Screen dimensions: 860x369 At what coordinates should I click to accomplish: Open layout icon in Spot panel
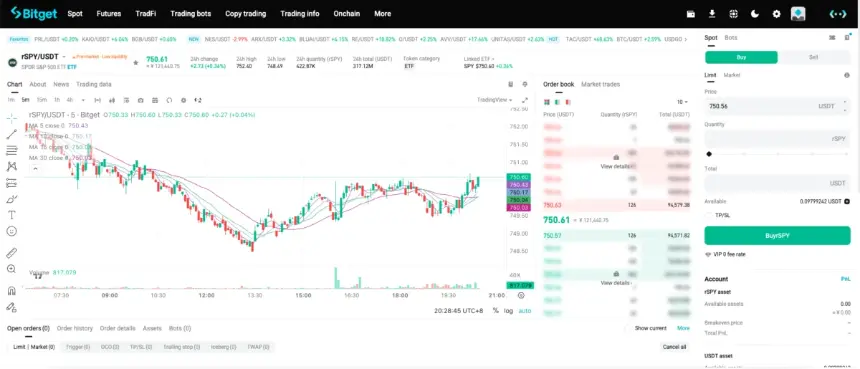833,38
